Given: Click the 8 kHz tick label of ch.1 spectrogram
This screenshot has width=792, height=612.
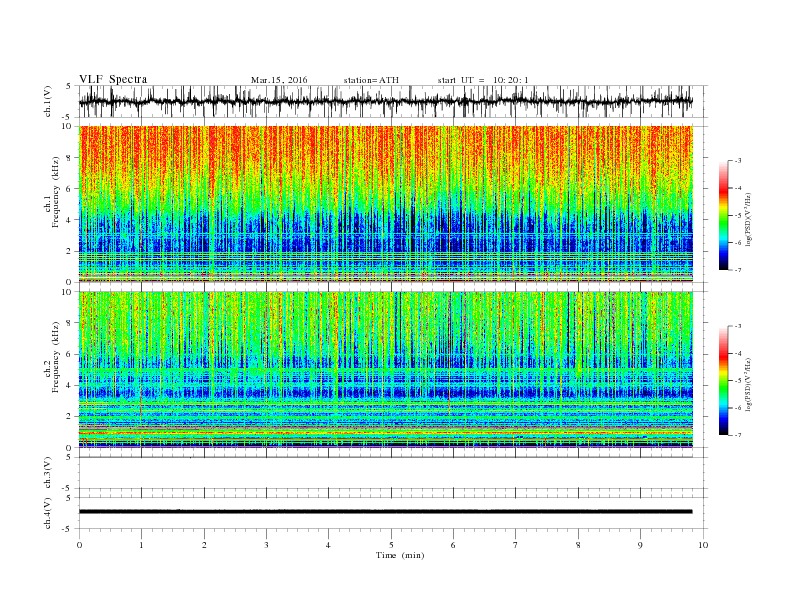Looking at the screenshot, I should pyautogui.click(x=69, y=158).
